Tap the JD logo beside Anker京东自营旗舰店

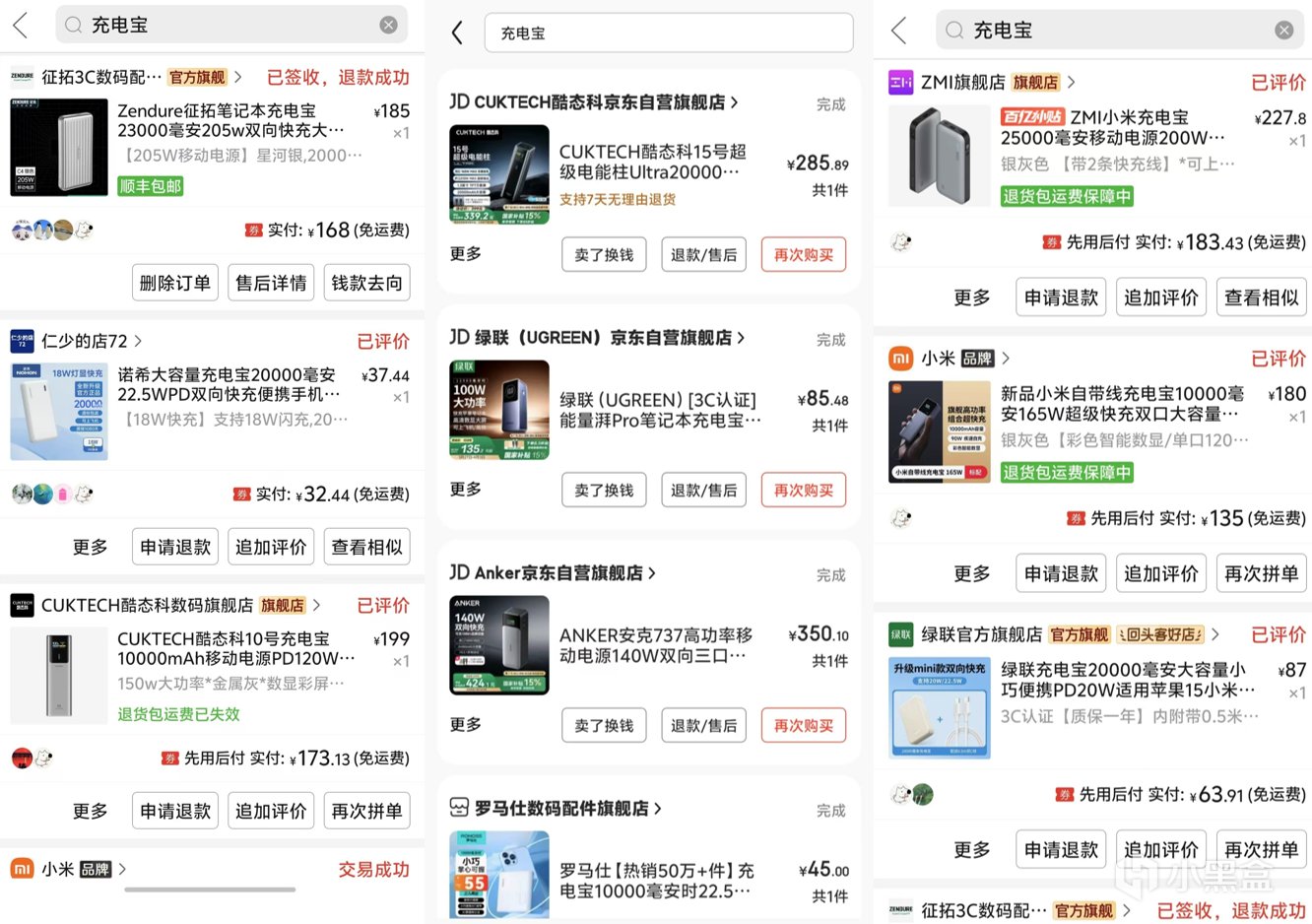(x=459, y=572)
